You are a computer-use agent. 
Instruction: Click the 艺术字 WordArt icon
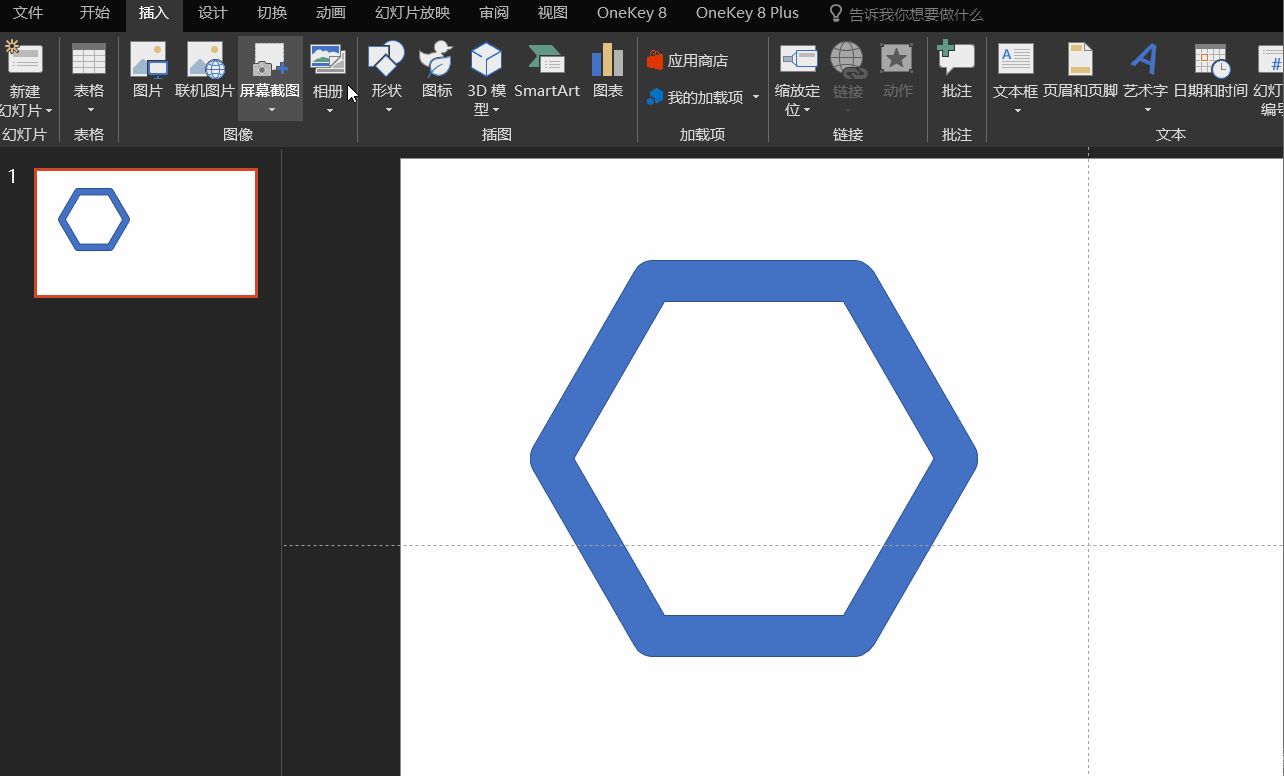click(1145, 59)
